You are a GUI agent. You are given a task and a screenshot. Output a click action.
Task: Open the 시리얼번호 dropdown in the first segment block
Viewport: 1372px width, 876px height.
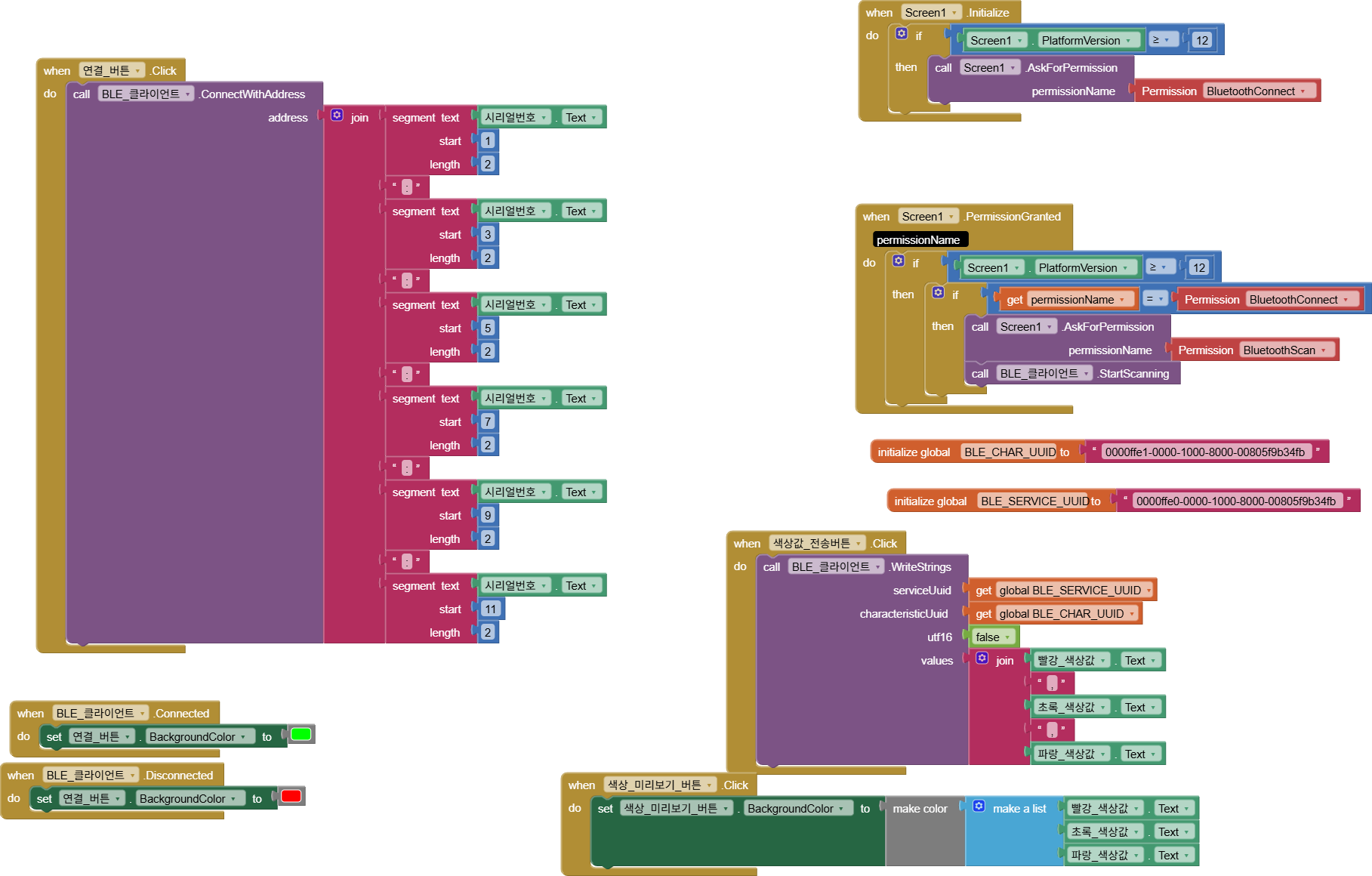pos(516,118)
